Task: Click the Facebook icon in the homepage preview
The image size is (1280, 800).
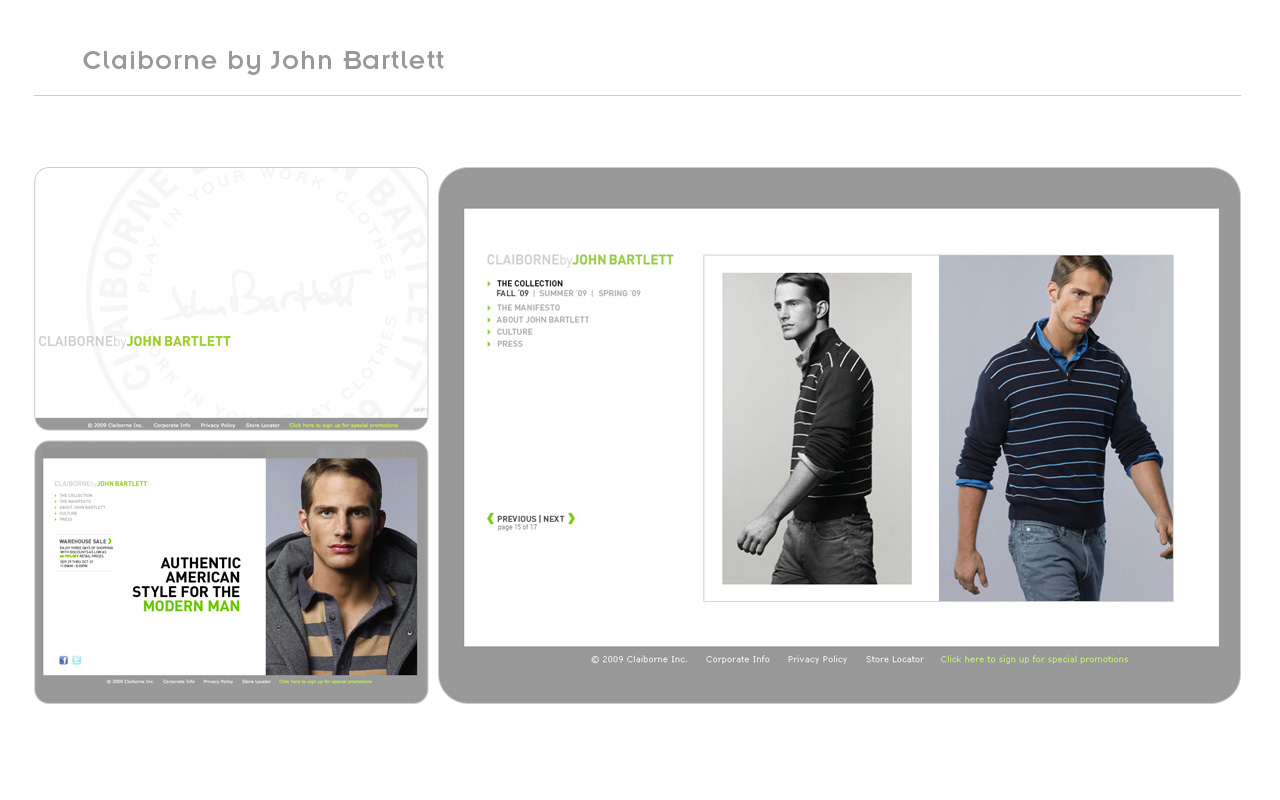Action: 63,660
